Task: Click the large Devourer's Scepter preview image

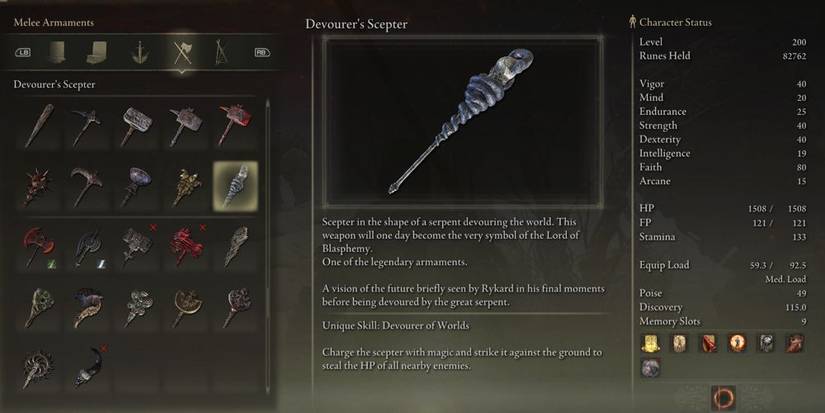Action: (463, 122)
